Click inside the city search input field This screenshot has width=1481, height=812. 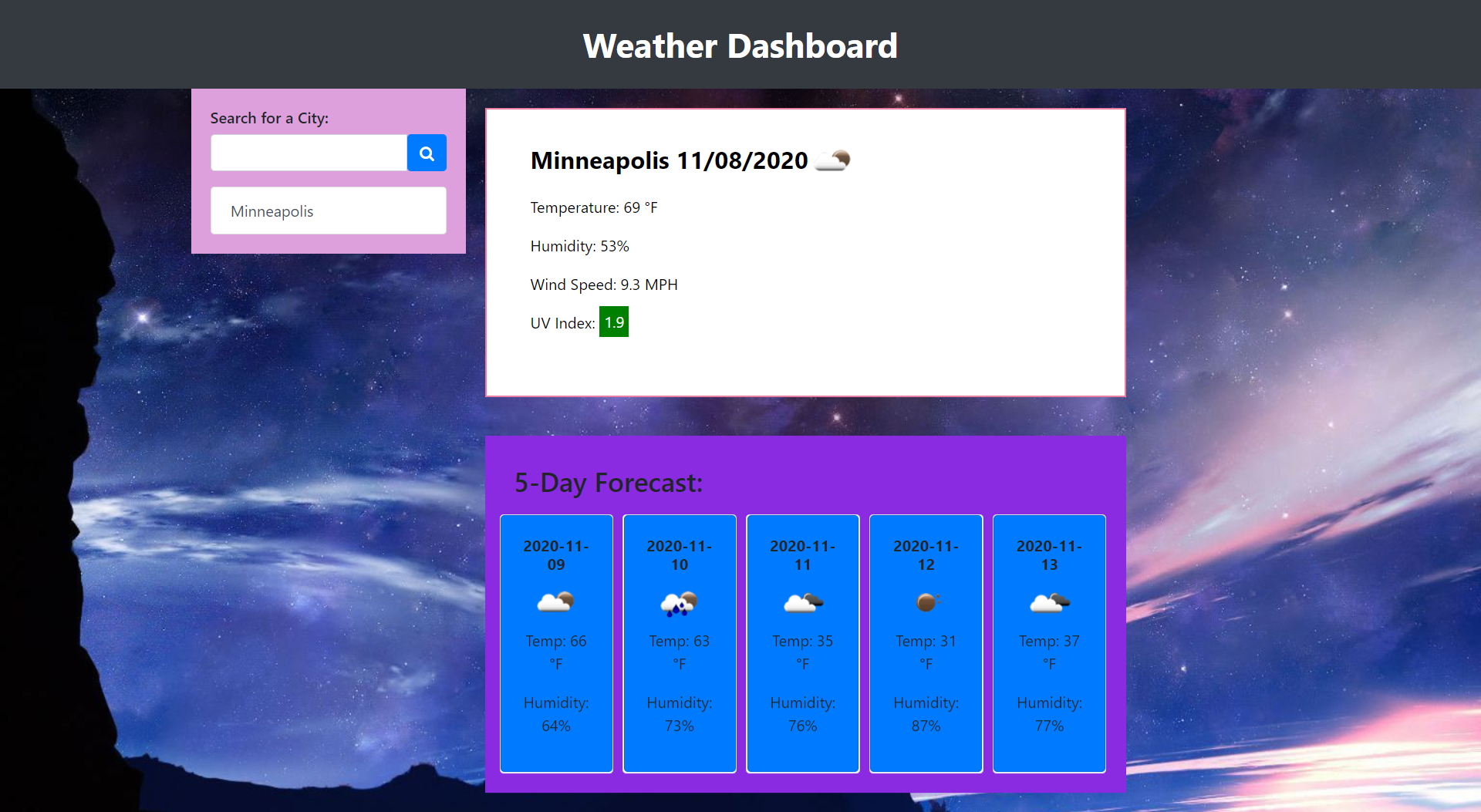[x=308, y=152]
